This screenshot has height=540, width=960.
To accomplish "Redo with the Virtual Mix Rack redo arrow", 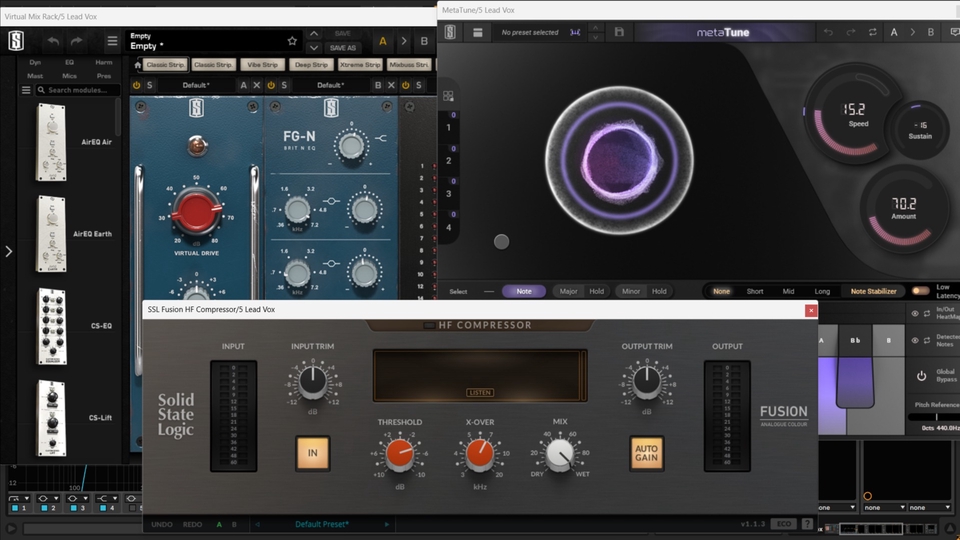I will point(77,41).
